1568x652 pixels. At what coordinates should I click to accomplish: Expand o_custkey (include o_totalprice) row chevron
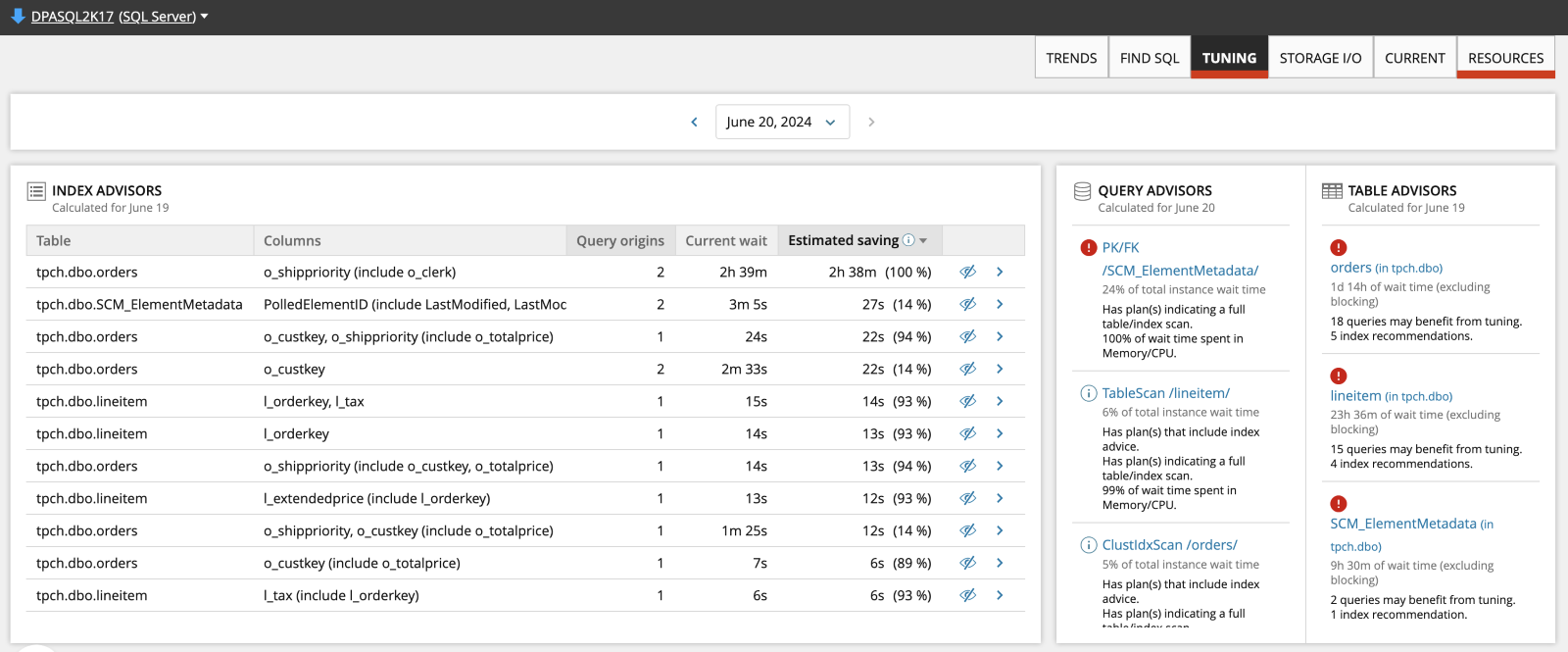click(x=1000, y=563)
